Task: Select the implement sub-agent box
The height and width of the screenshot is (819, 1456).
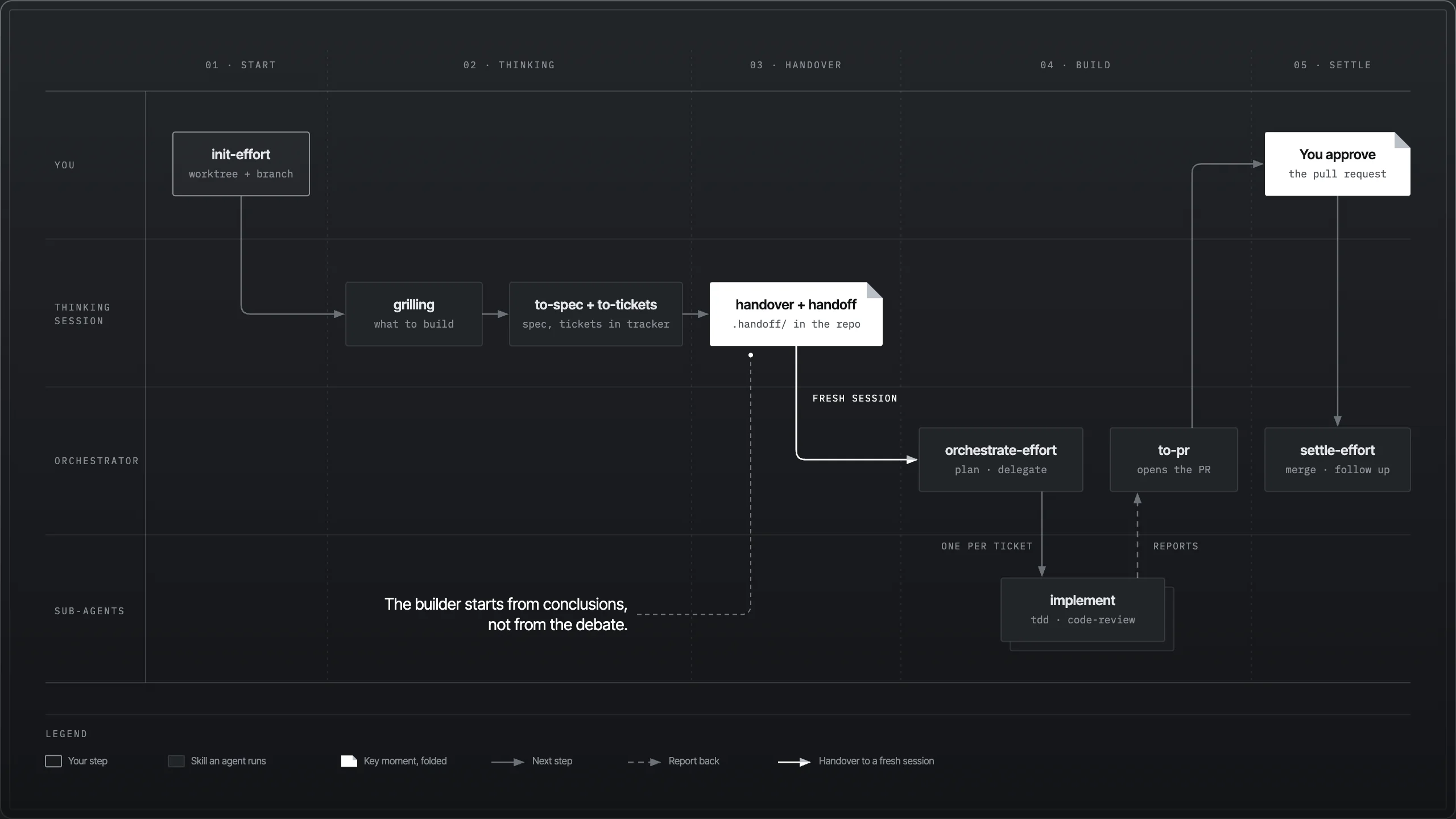Action: tap(1083, 610)
